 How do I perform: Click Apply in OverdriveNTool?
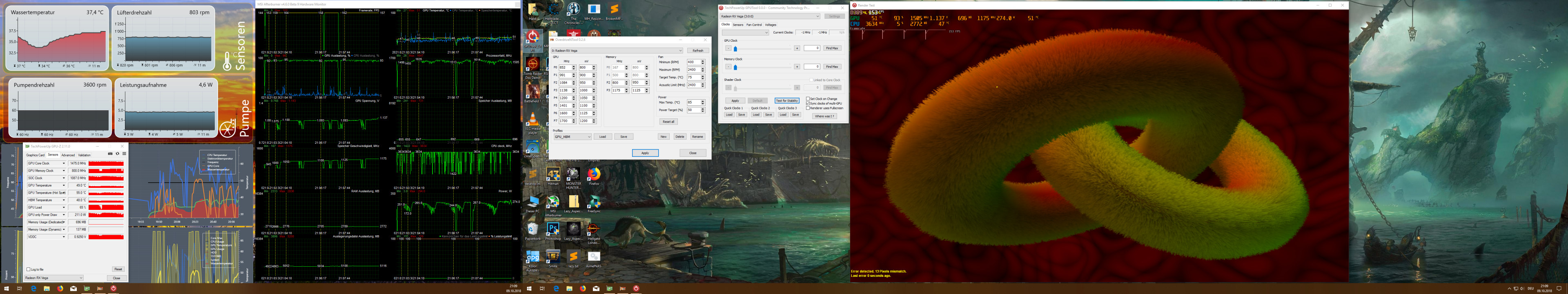645,153
